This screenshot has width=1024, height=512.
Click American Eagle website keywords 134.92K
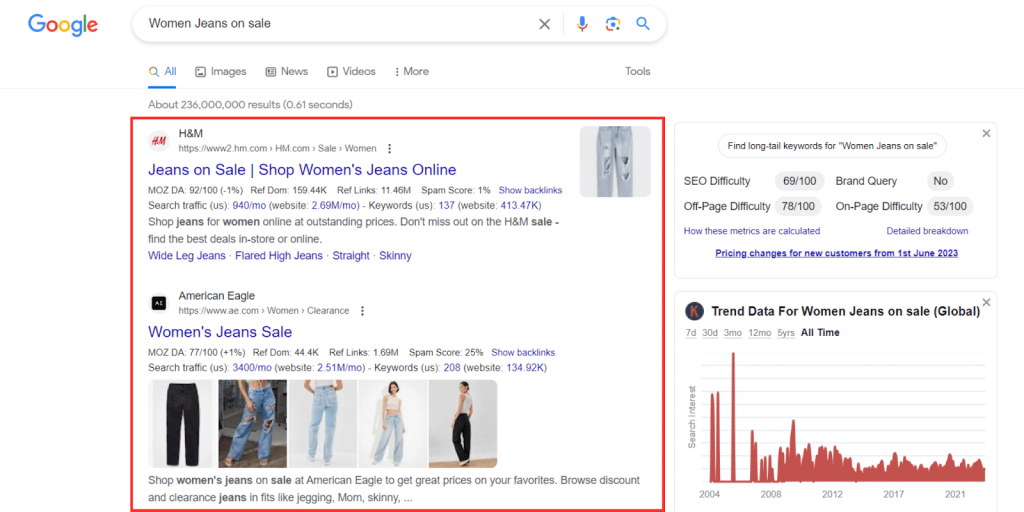point(524,368)
